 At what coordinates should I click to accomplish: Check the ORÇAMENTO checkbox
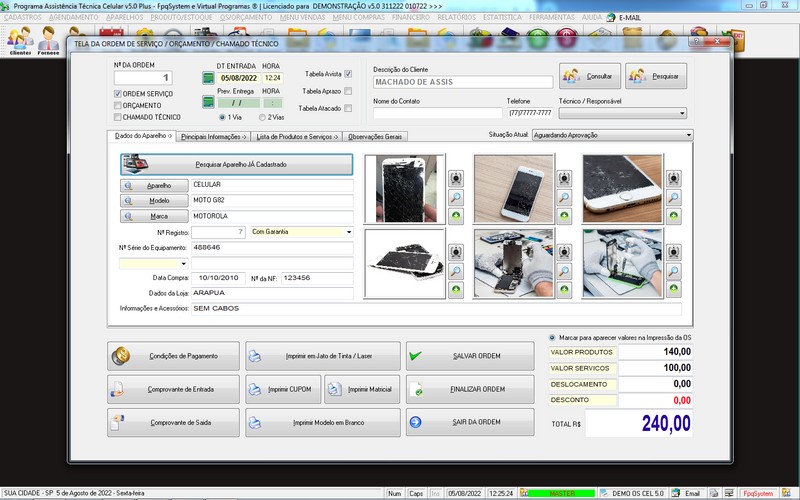pos(117,105)
